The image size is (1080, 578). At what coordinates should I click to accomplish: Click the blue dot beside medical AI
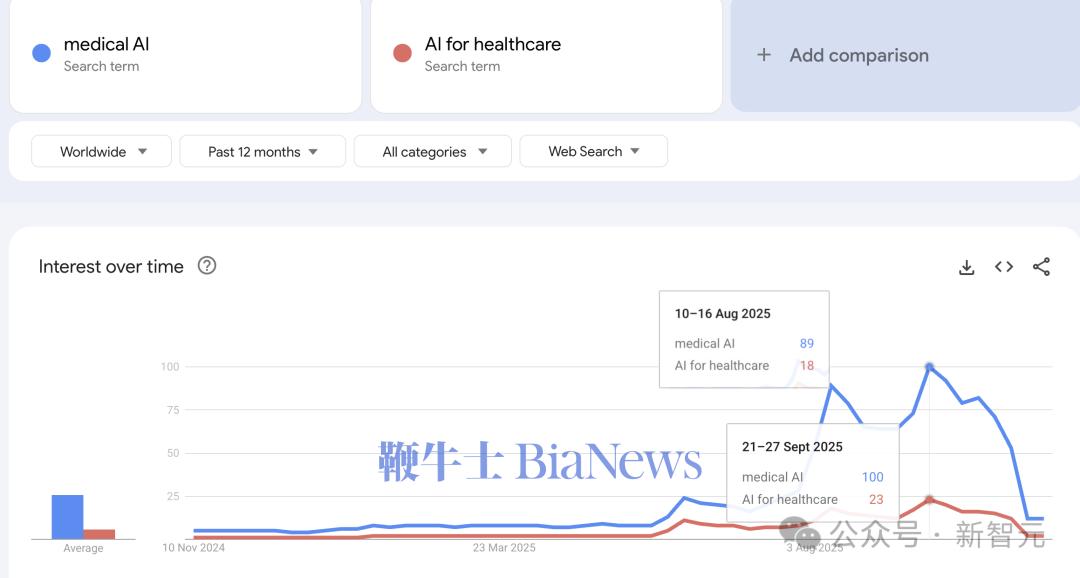pyautogui.click(x=41, y=54)
